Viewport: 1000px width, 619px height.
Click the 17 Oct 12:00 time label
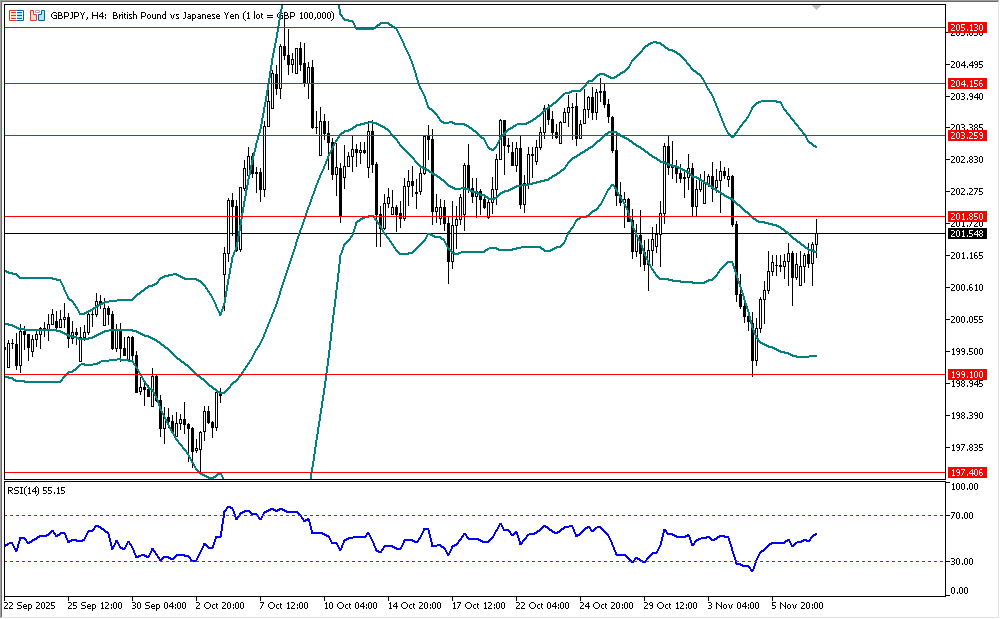click(x=478, y=606)
